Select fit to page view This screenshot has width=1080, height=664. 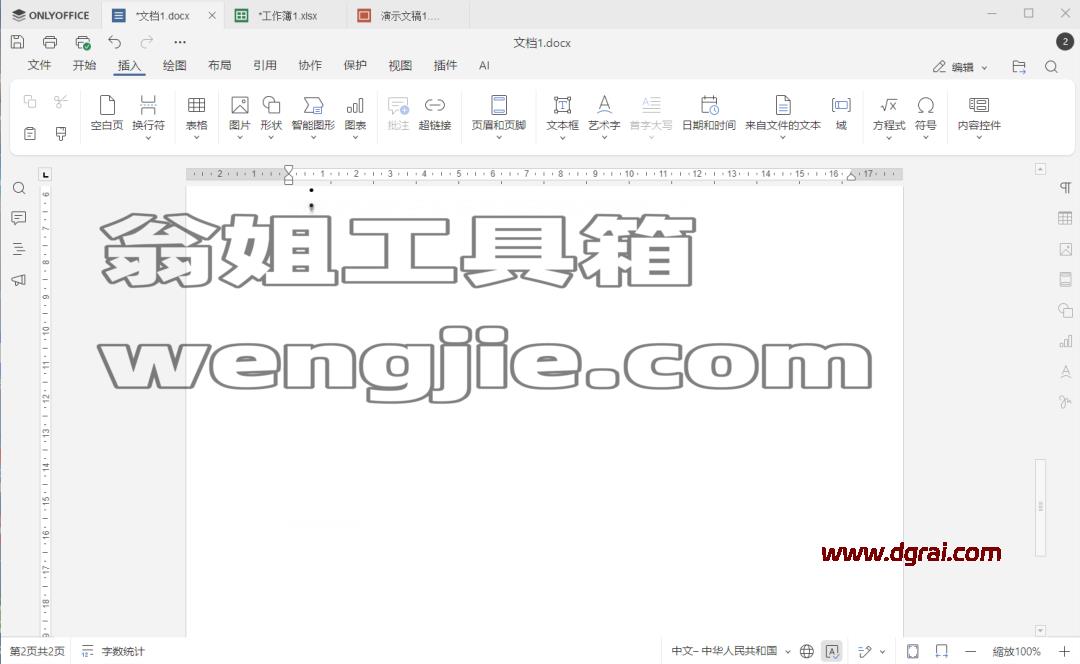pyautogui.click(x=913, y=651)
